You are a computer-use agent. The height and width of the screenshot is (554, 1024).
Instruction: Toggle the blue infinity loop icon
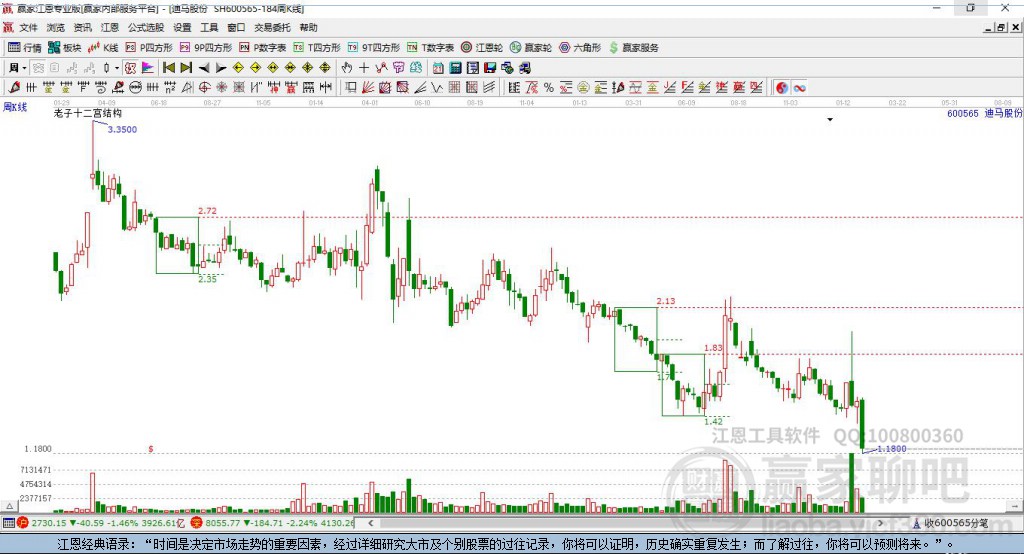[799, 88]
